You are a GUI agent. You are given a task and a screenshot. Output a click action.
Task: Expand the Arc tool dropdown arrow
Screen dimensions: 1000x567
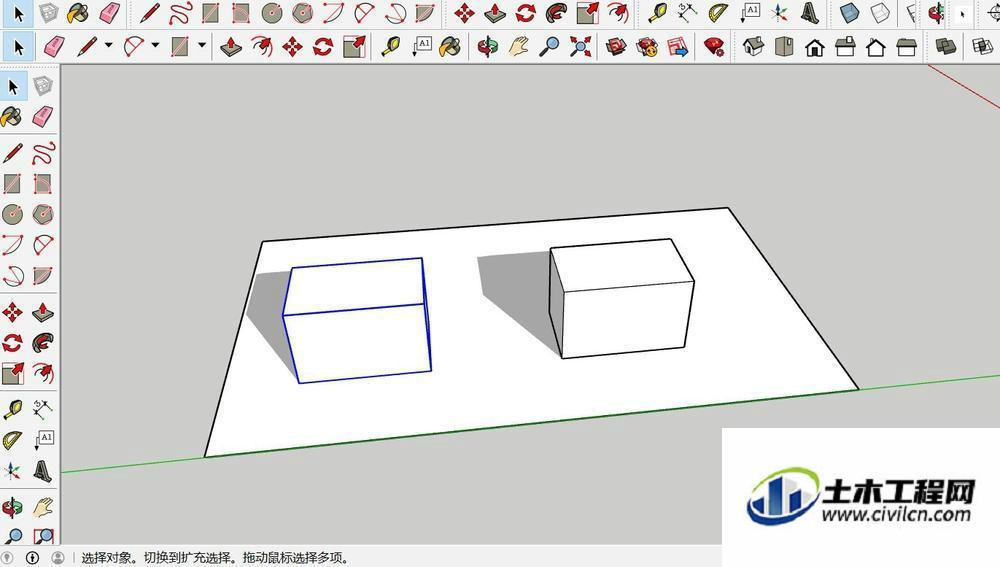(155, 45)
